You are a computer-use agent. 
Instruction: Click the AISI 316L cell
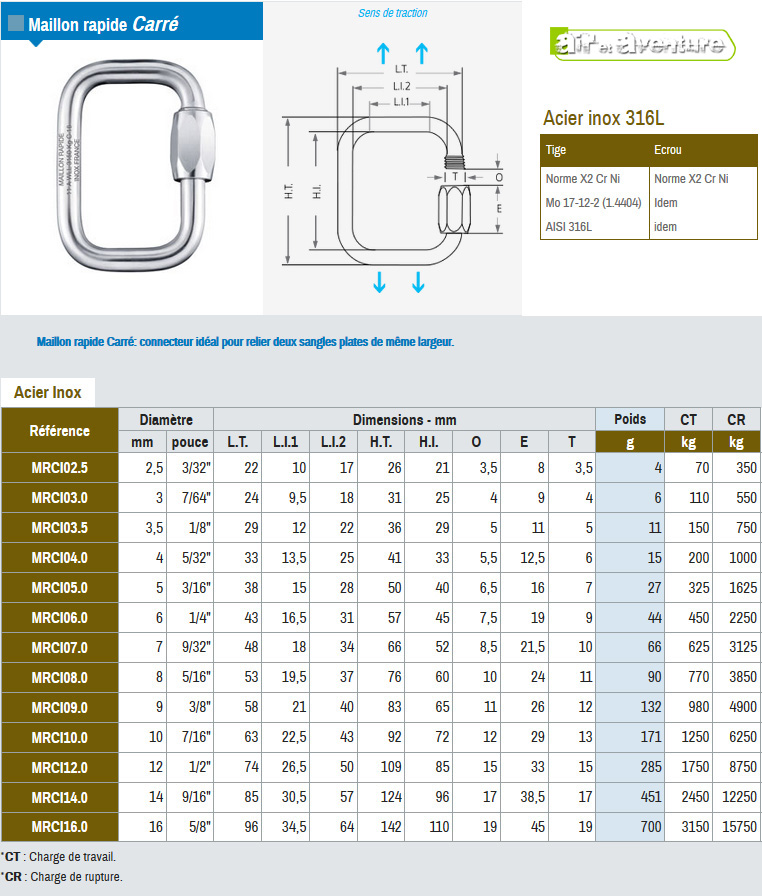click(568, 227)
